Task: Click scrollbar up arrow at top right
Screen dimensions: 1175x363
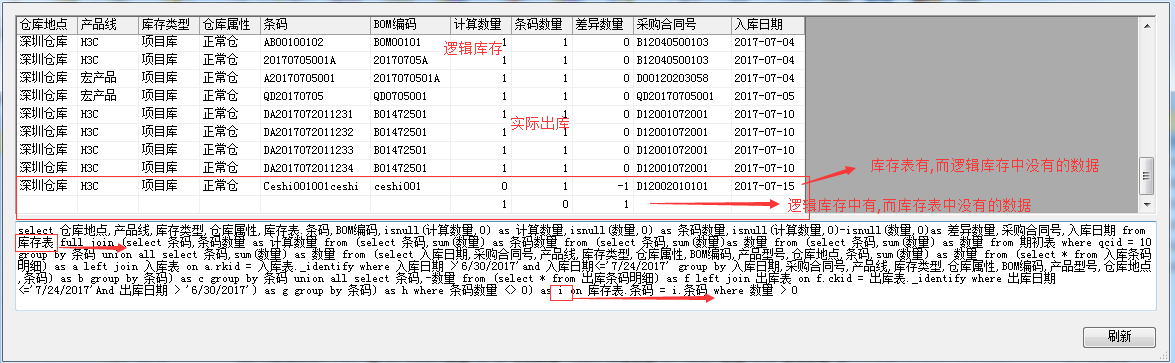Action: click(x=1145, y=23)
